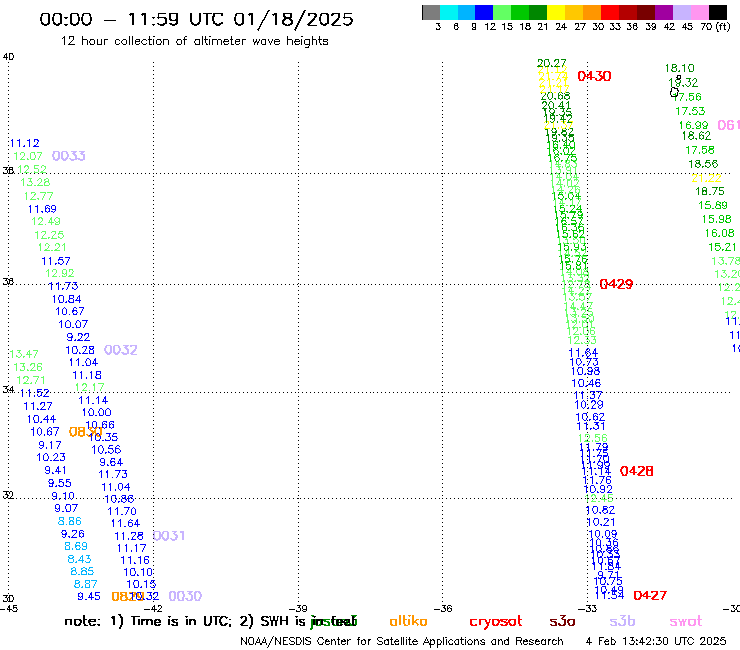
Task: Click the red 0429 time marker
Action: tap(616, 284)
